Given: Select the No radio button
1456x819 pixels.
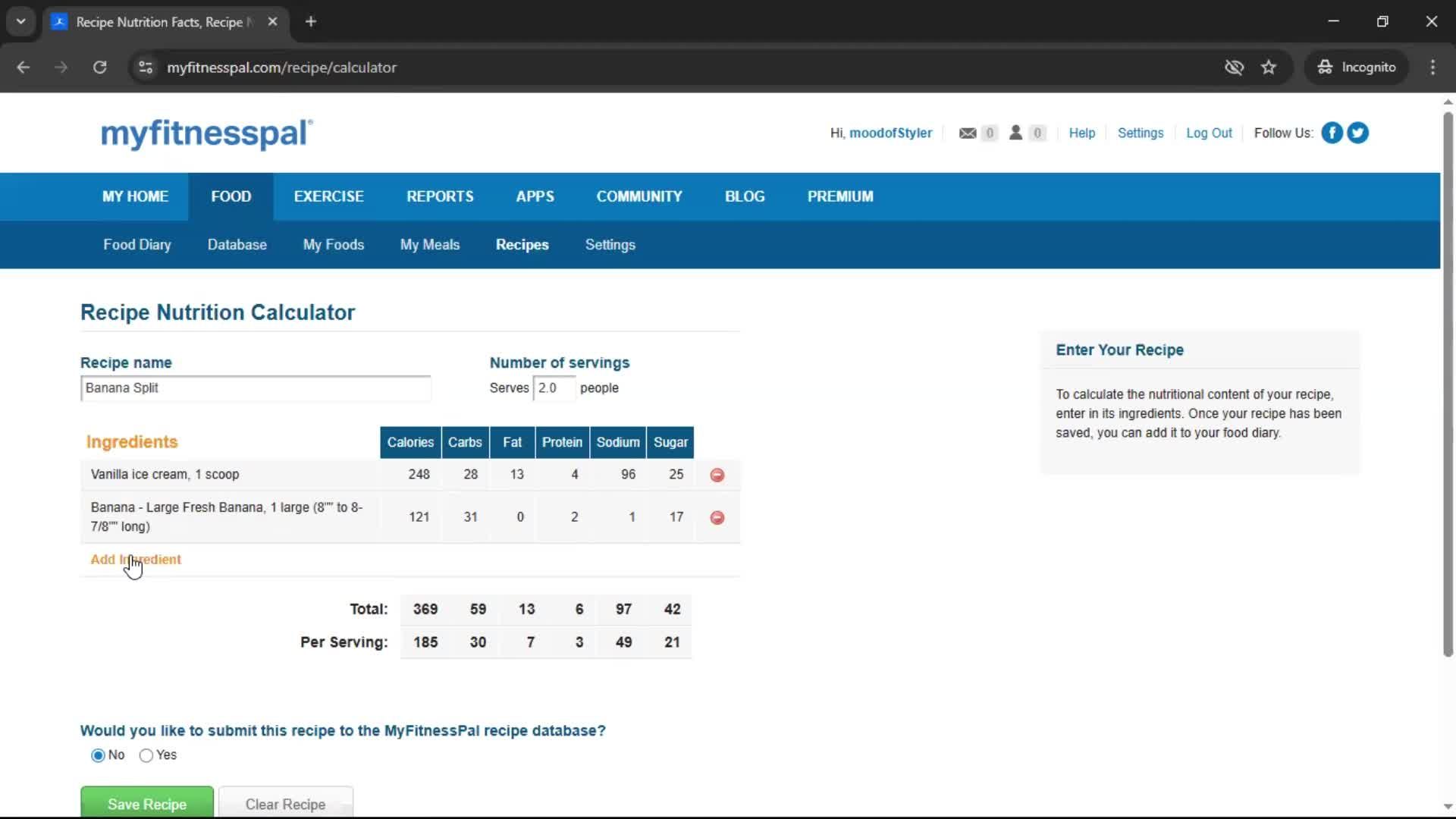Looking at the screenshot, I should click(x=97, y=755).
